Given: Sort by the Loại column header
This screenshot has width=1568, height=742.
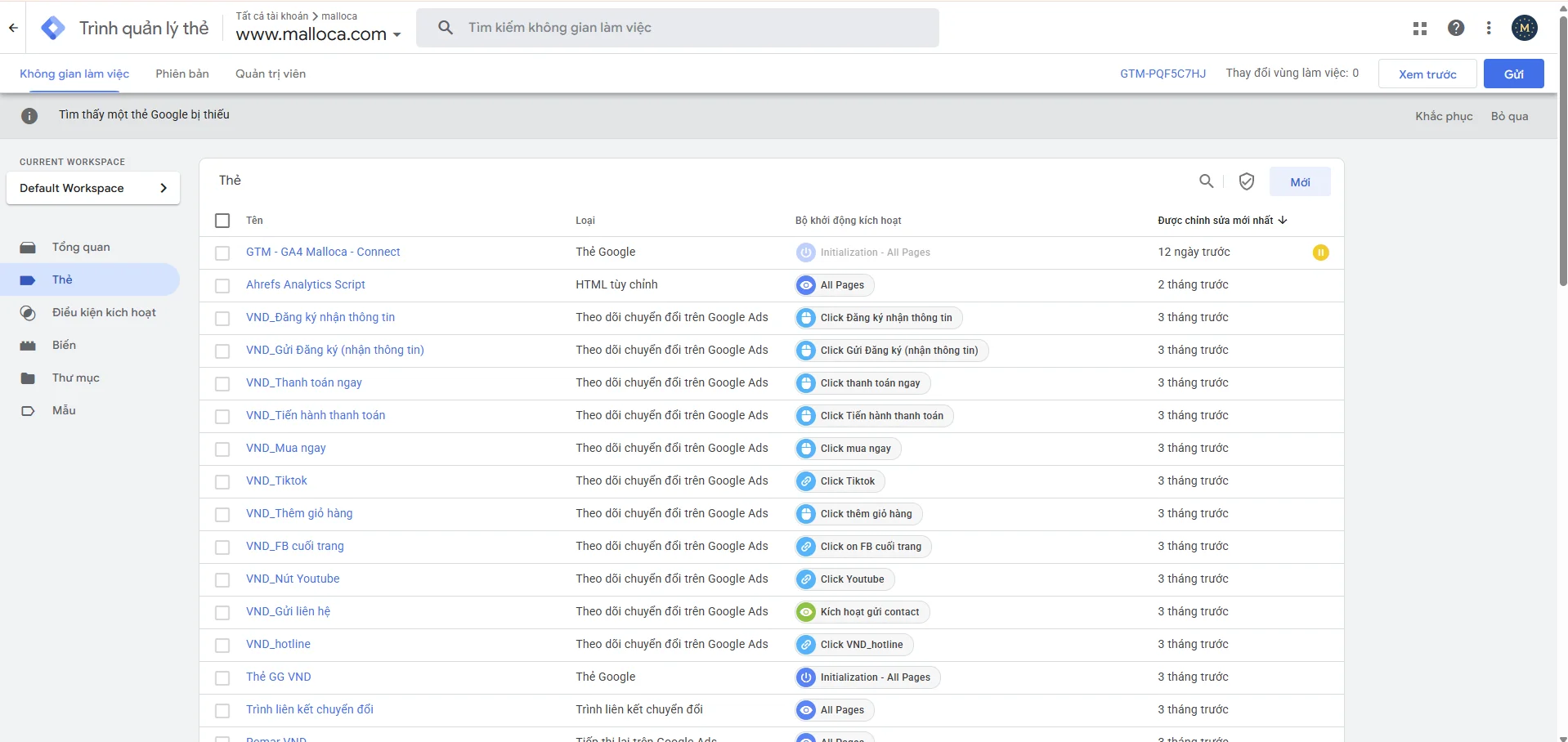Looking at the screenshot, I should pyautogui.click(x=585, y=221).
